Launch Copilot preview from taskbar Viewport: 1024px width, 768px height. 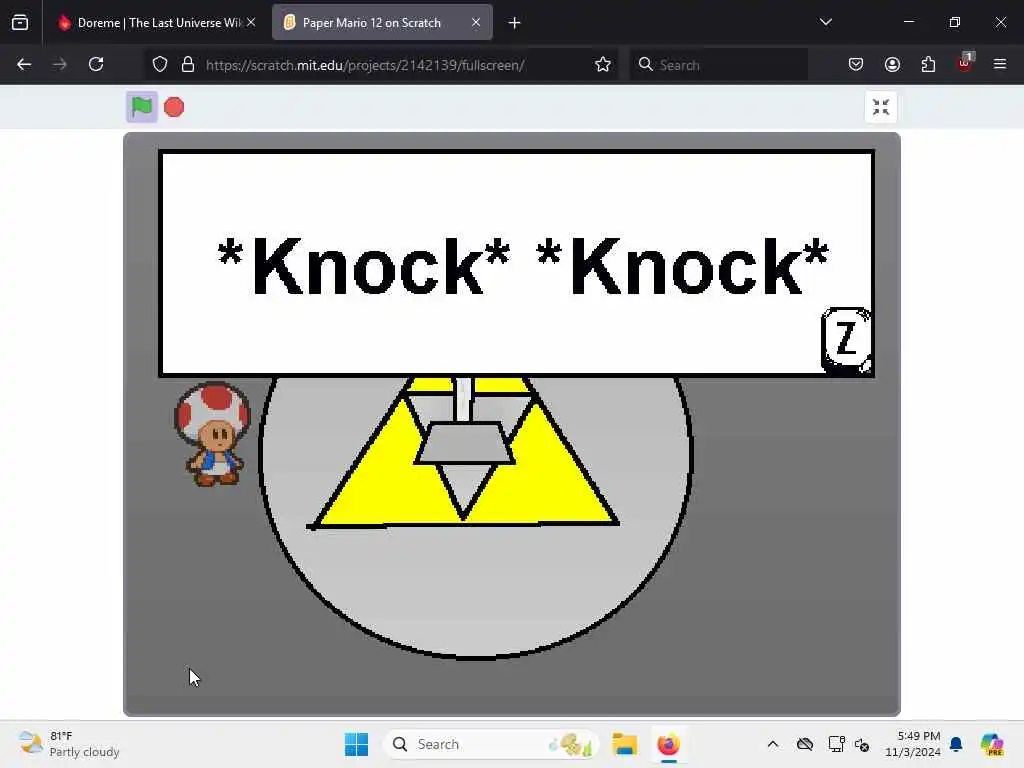[993, 744]
